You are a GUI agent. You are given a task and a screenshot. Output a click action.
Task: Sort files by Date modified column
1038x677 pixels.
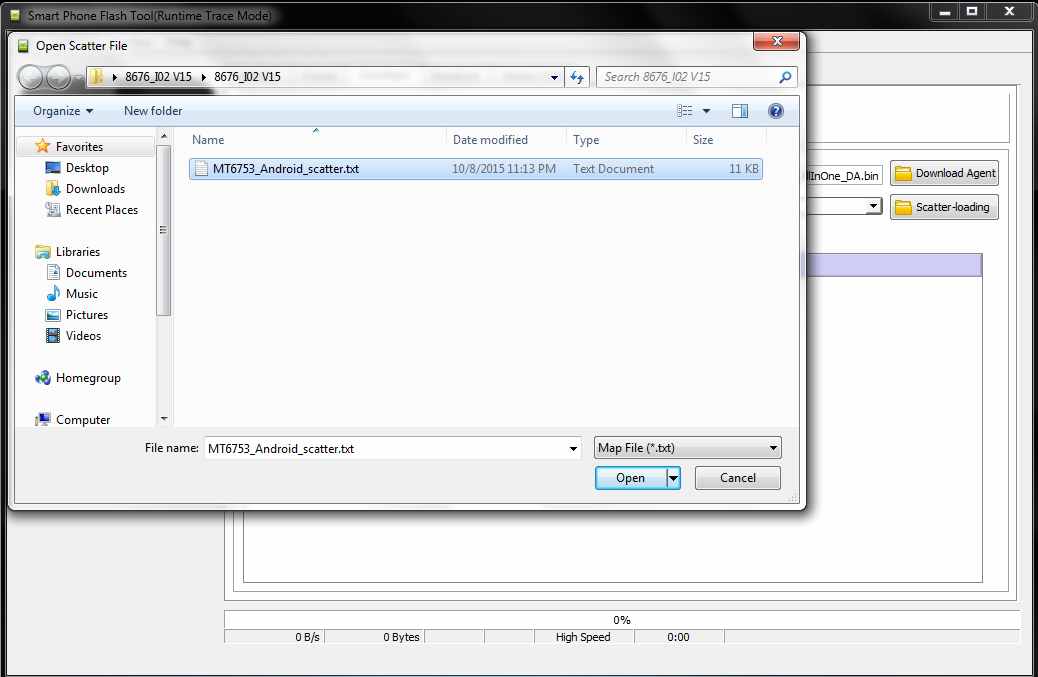pyautogui.click(x=490, y=140)
